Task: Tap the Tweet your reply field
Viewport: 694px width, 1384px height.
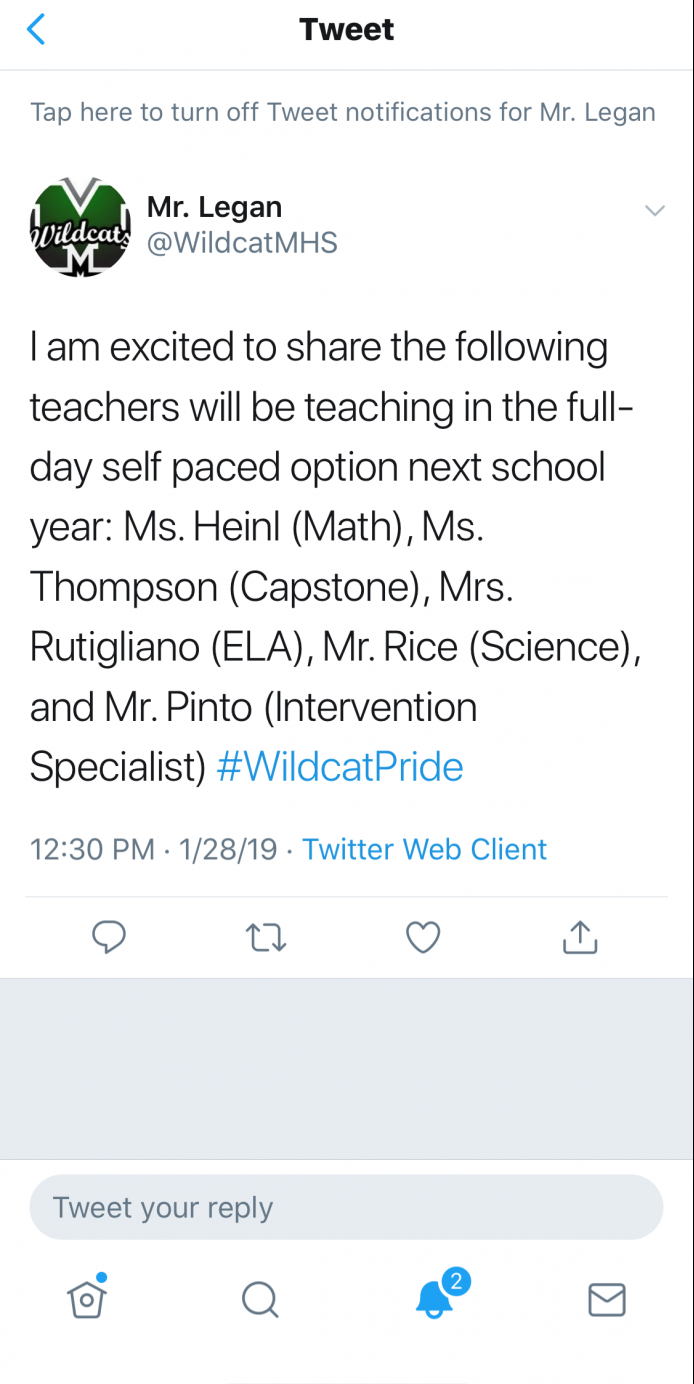Action: coord(346,1207)
